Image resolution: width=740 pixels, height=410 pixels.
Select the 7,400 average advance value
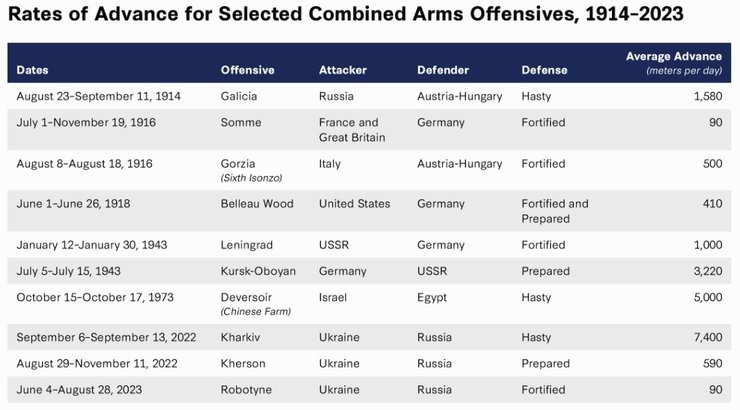pyautogui.click(x=706, y=337)
